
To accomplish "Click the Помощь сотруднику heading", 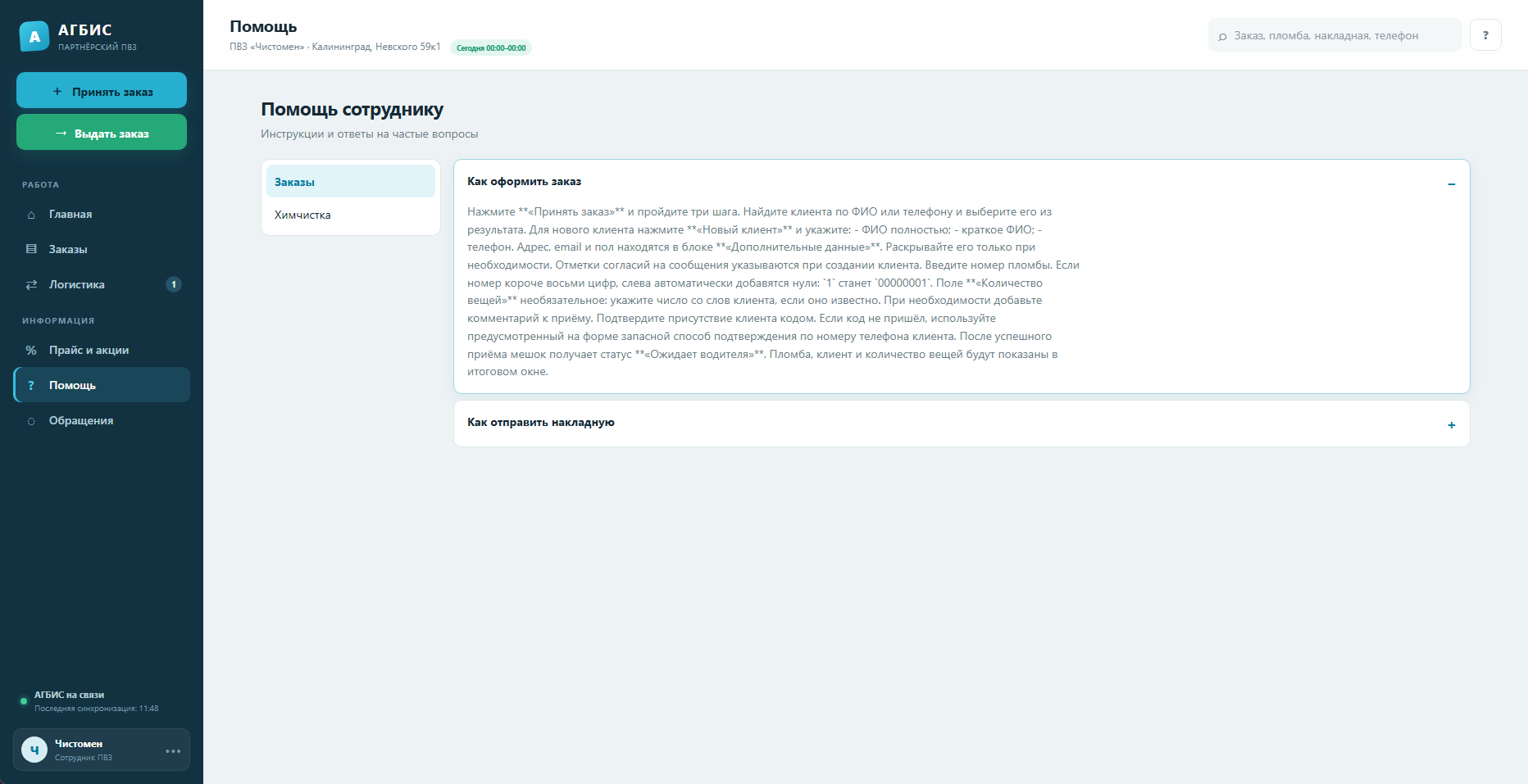I will [x=352, y=109].
